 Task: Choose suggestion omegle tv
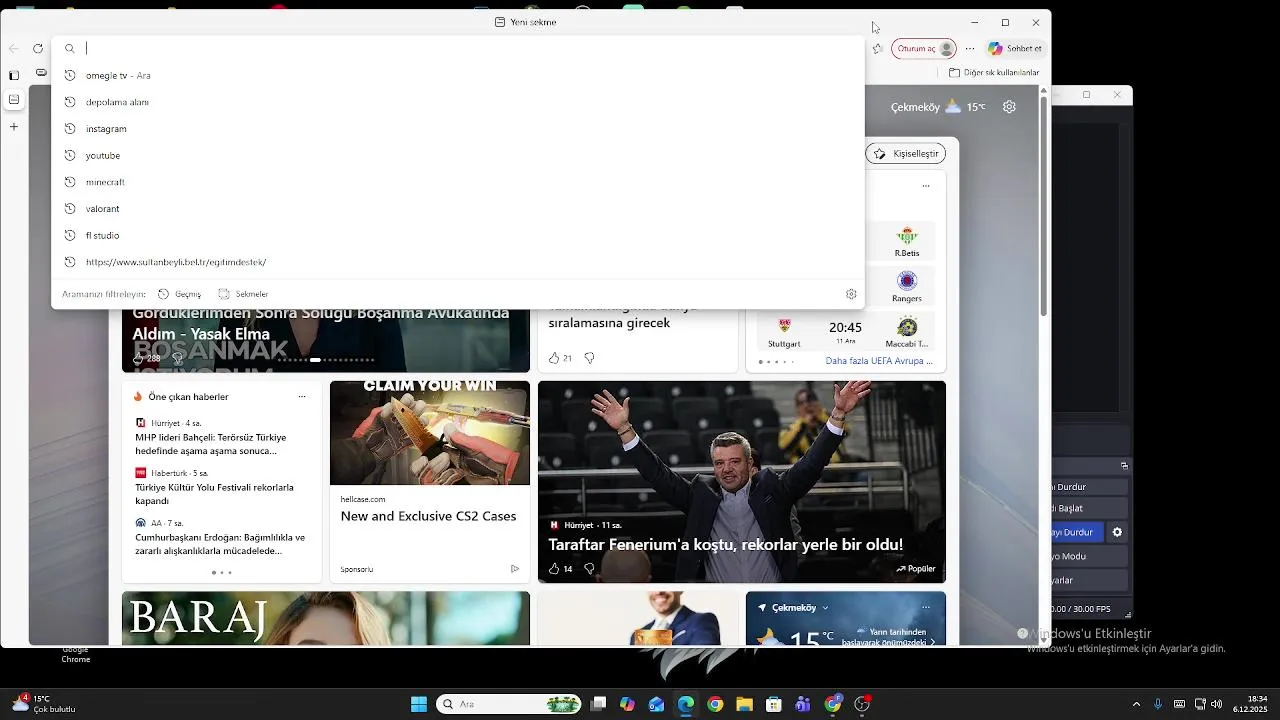pyautogui.click(x=457, y=75)
